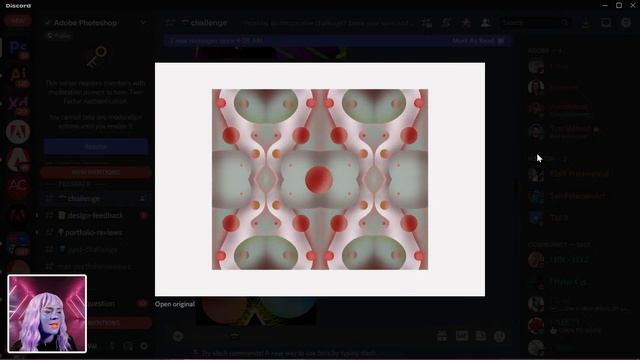Open the Inbox icon in the header

(x=606, y=23)
